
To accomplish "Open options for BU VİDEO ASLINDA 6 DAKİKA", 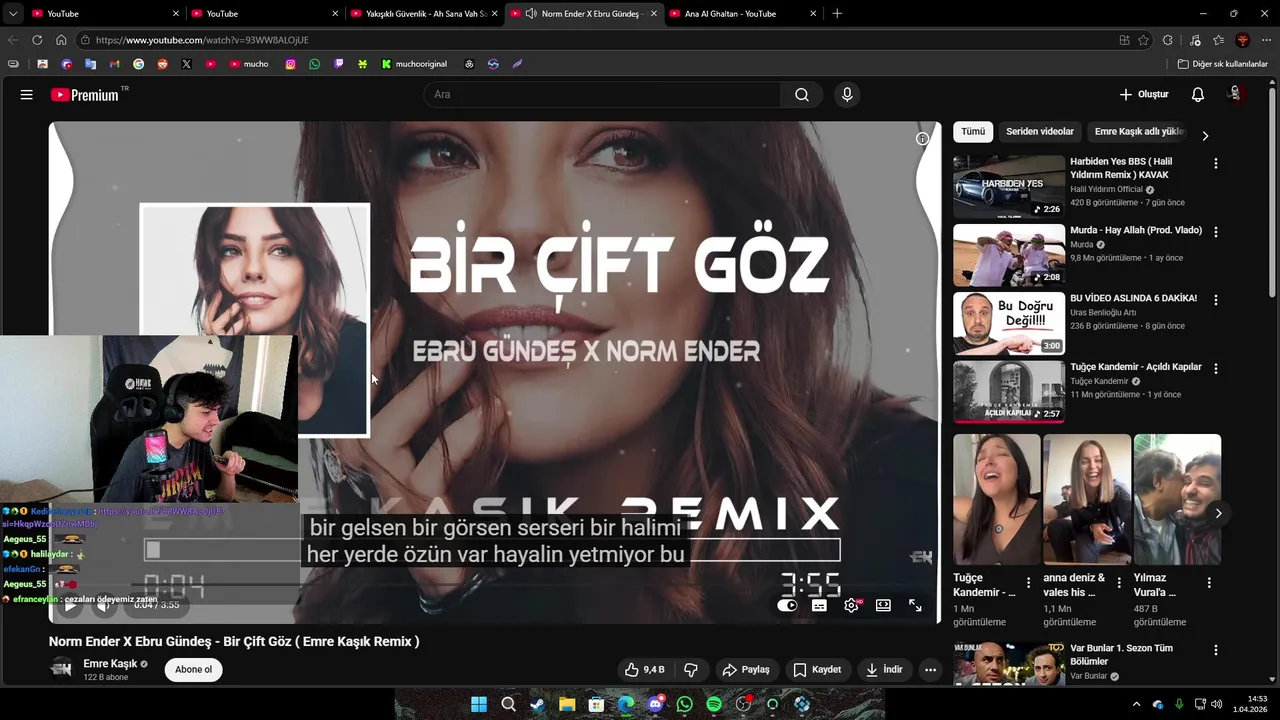I will click(1216, 300).
